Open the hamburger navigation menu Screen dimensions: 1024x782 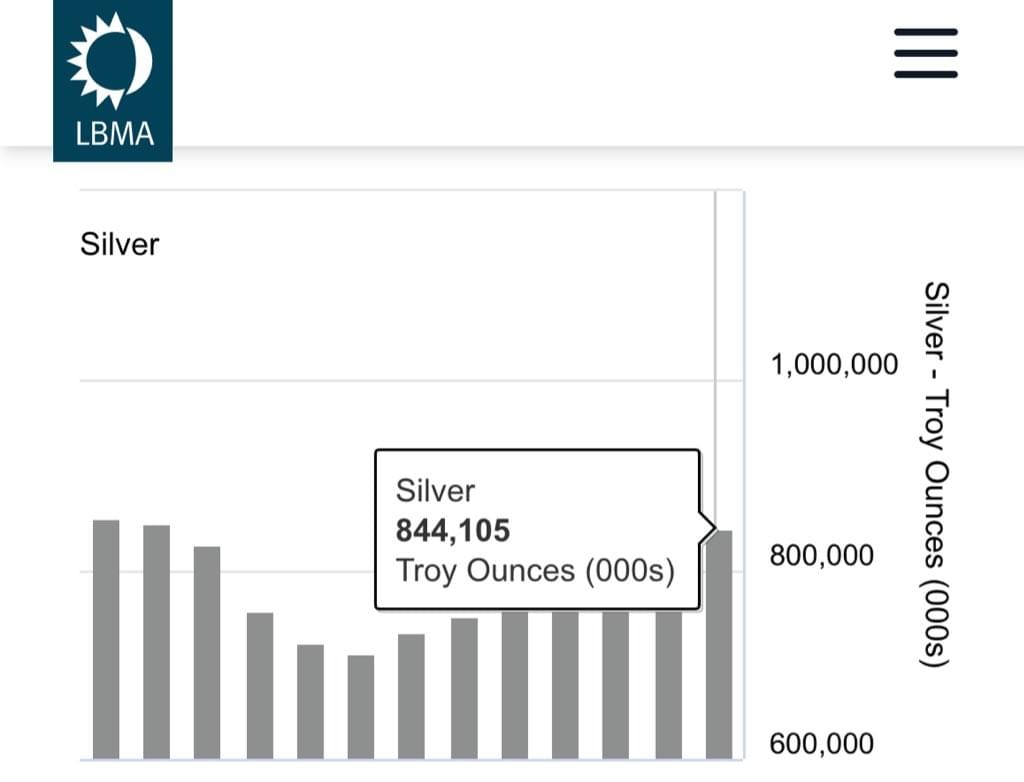[925, 52]
